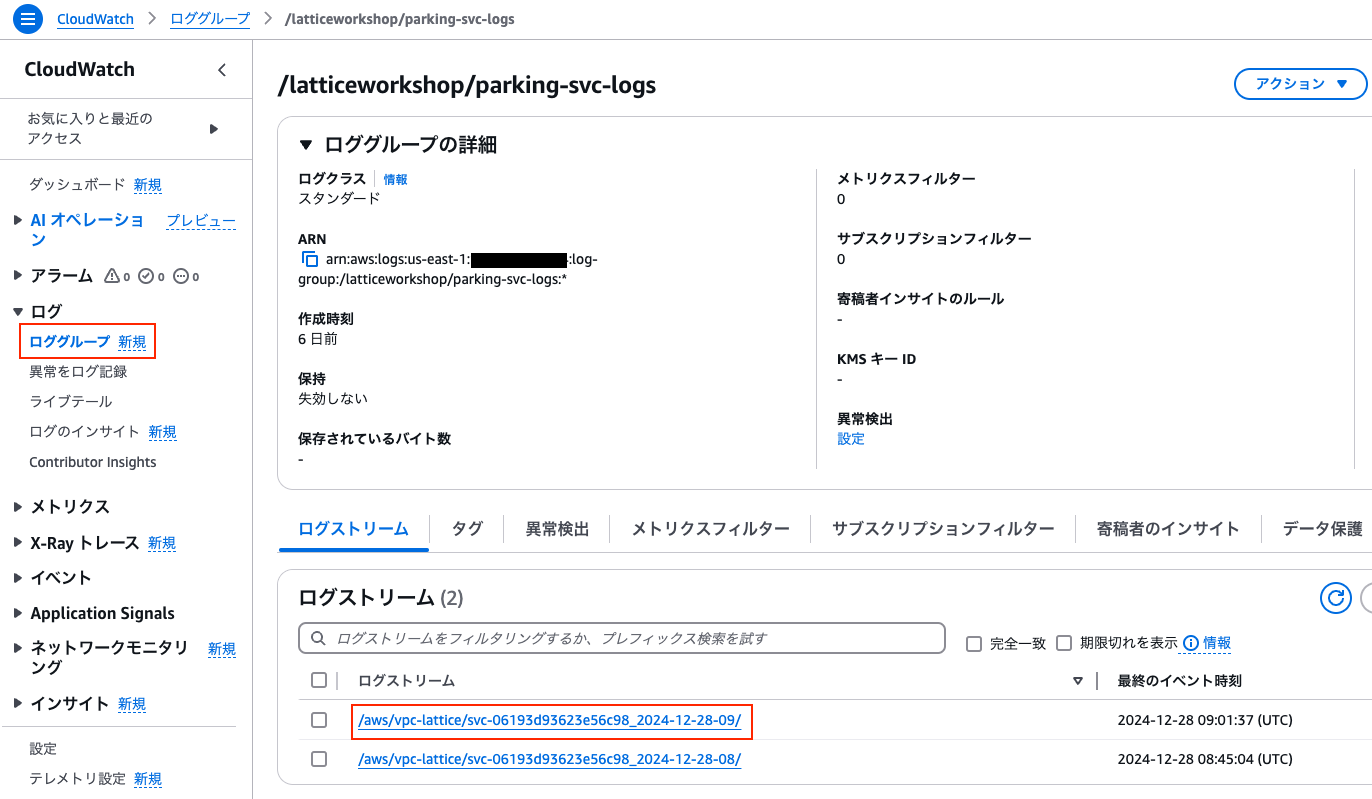
Task: Click the search magnifier in log stream filter
Action: (x=318, y=638)
